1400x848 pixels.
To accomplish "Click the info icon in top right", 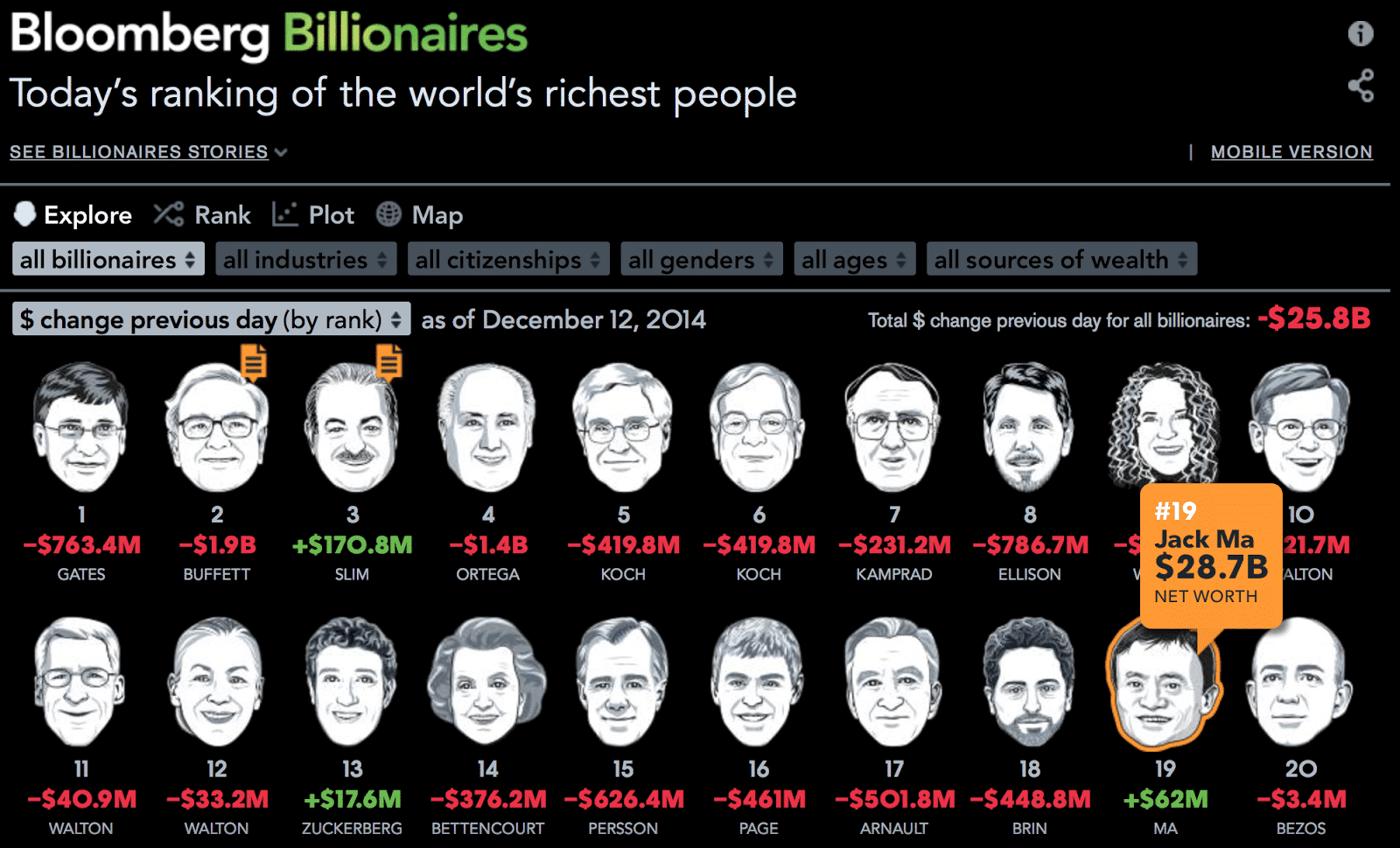I will (x=1360, y=34).
